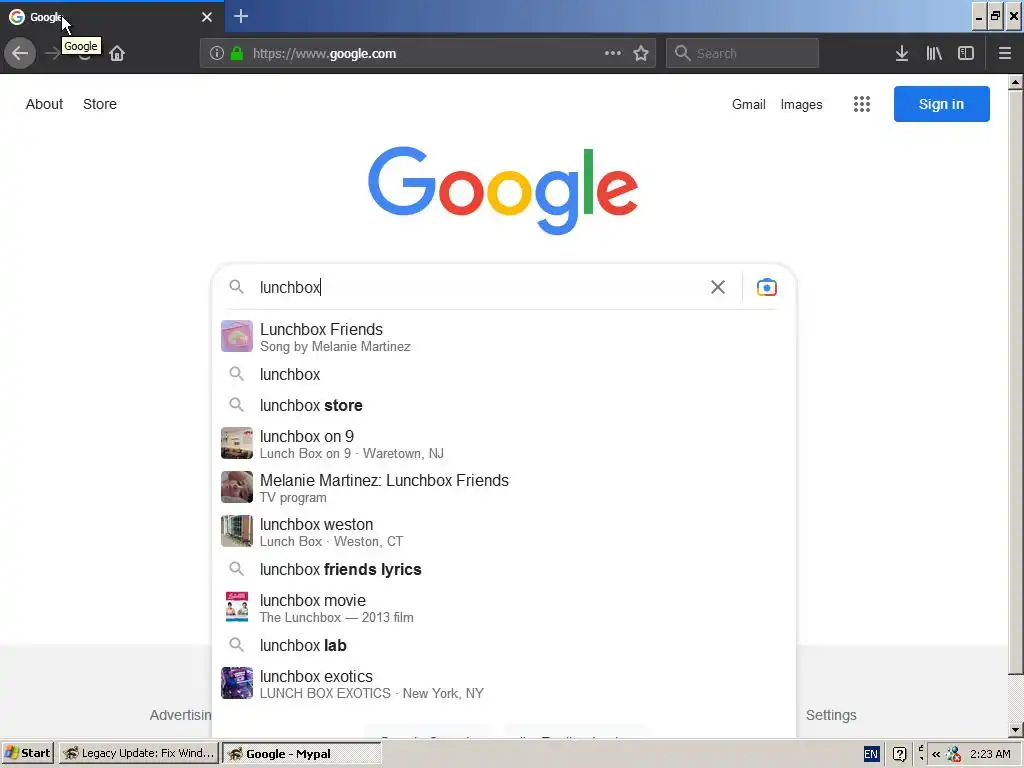Click the Sign in button
1024x768 pixels.
point(942,104)
